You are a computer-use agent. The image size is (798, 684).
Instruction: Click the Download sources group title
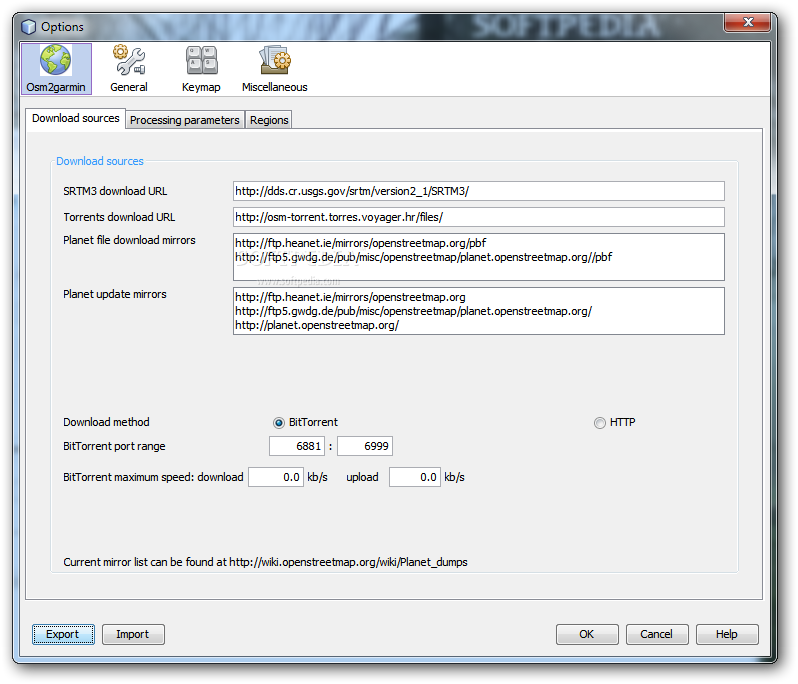point(100,161)
